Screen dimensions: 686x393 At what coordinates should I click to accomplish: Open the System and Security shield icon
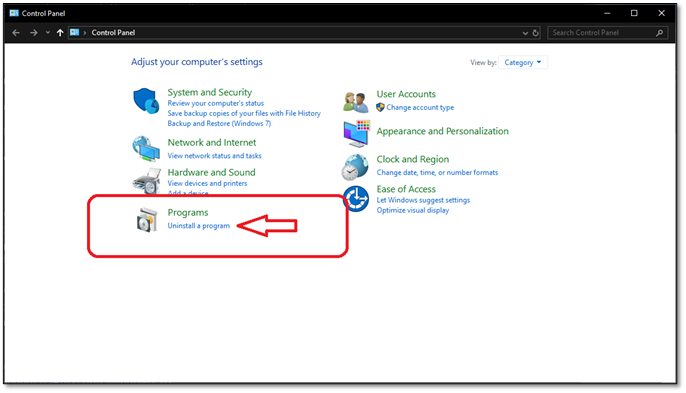point(146,101)
